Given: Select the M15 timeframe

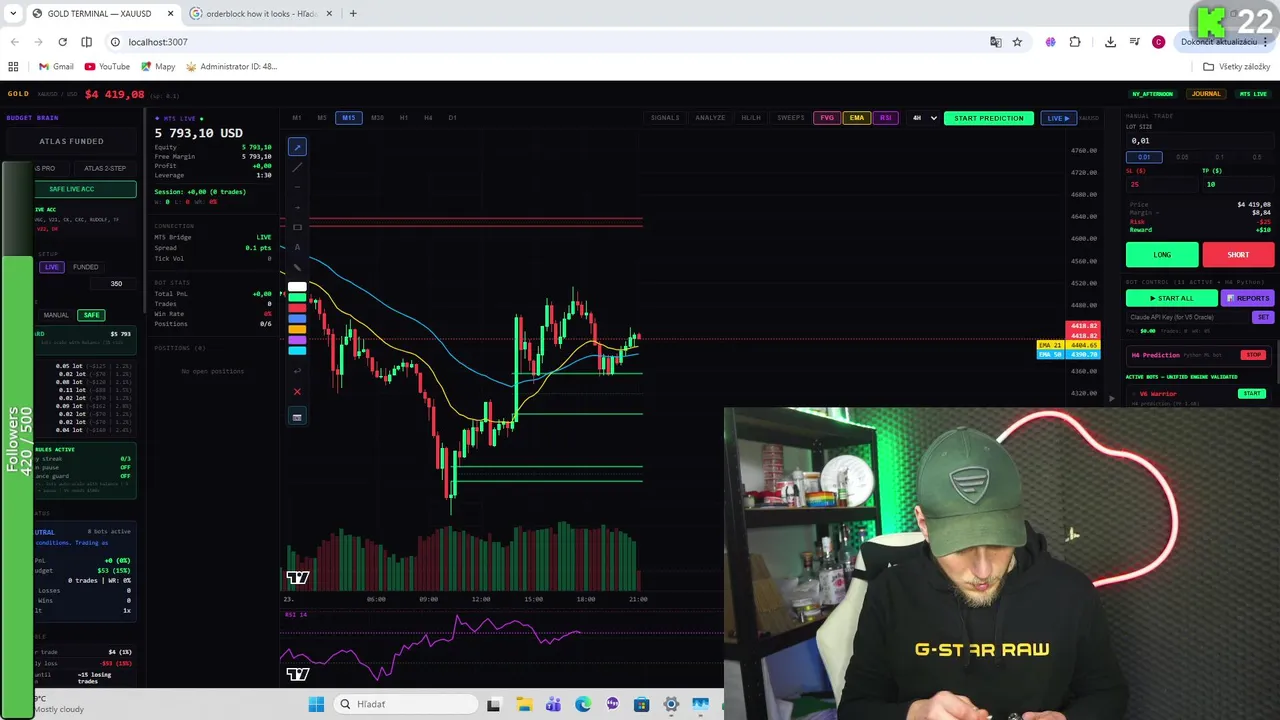Looking at the screenshot, I should 348,118.
